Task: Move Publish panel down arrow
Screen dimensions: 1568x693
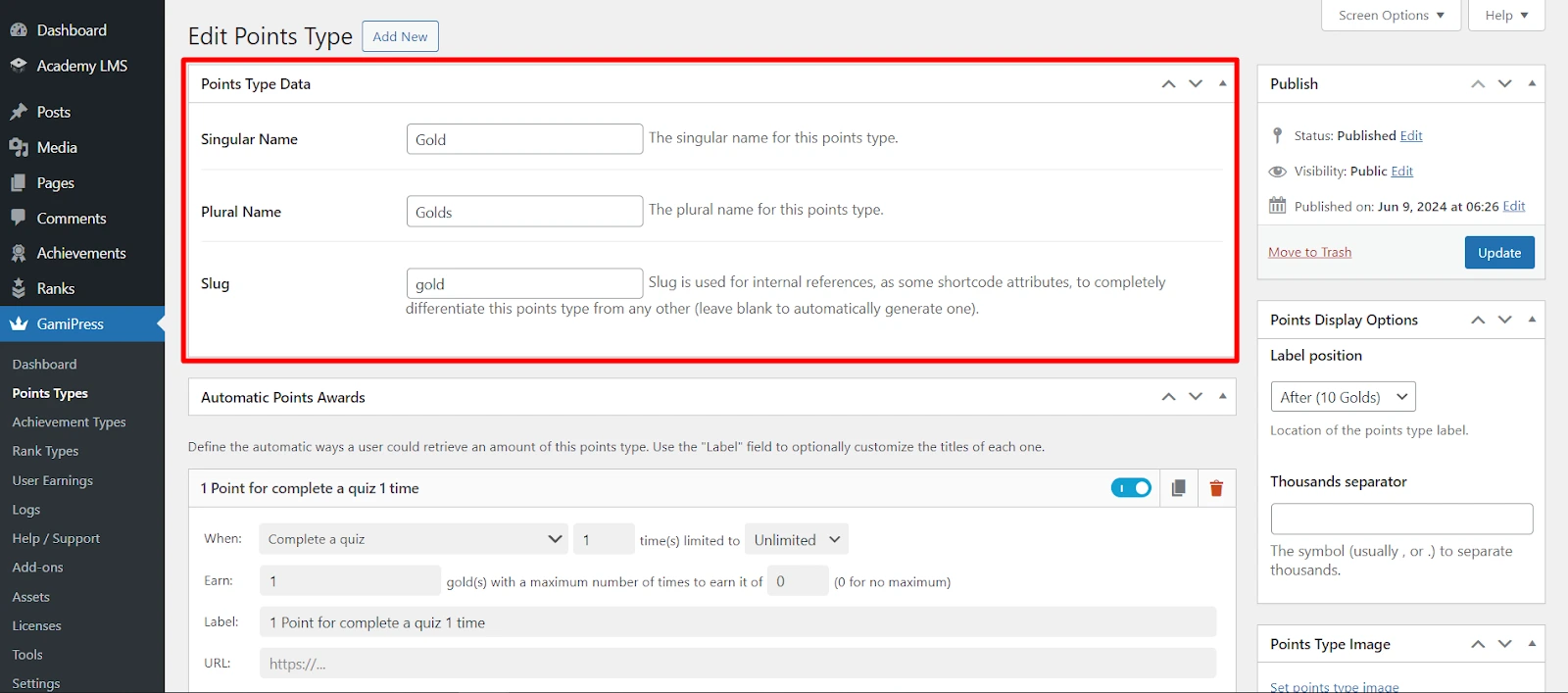Action: click(1505, 84)
